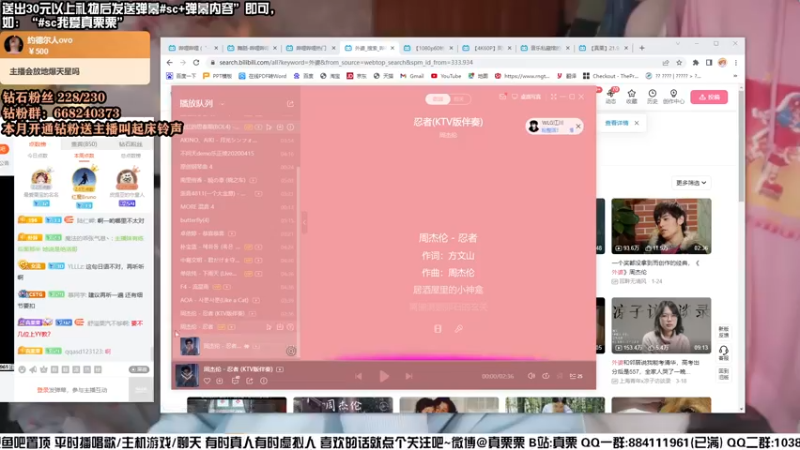Viewport: 800px width, 450px height.
Task: Skip to the previous track
Action: click(x=359, y=376)
